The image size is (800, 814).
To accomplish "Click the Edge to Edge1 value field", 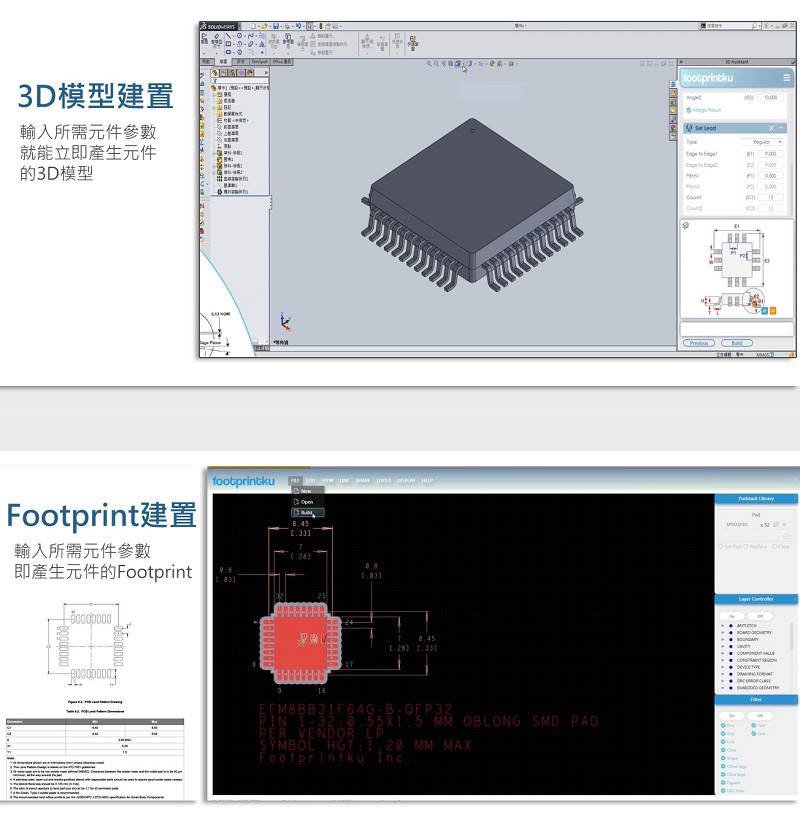I will pos(770,154).
